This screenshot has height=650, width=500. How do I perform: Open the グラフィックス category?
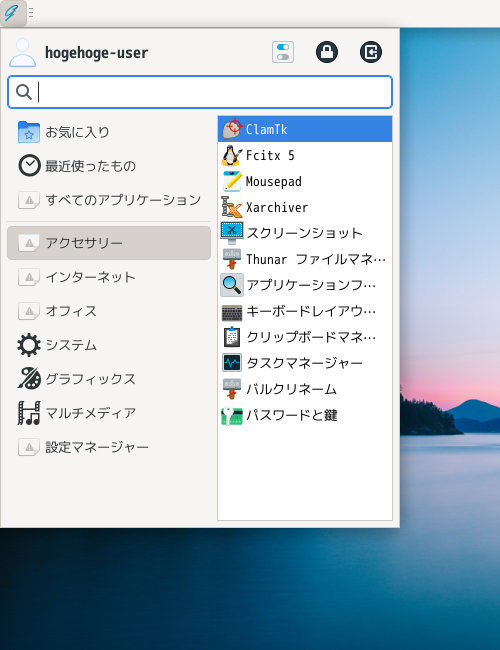109,379
